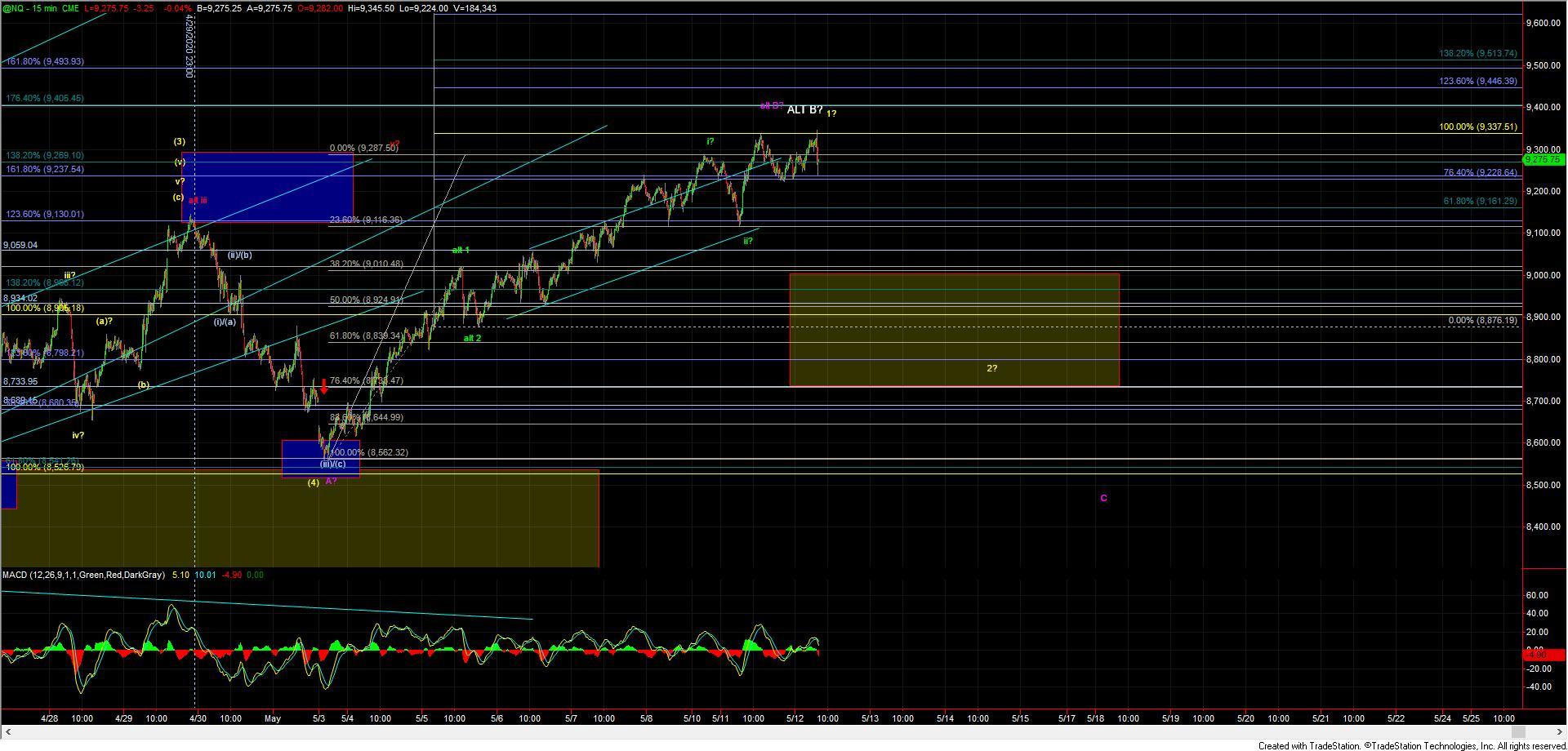Click the green 'alt 1' label
1568x751 pixels.
click(461, 250)
